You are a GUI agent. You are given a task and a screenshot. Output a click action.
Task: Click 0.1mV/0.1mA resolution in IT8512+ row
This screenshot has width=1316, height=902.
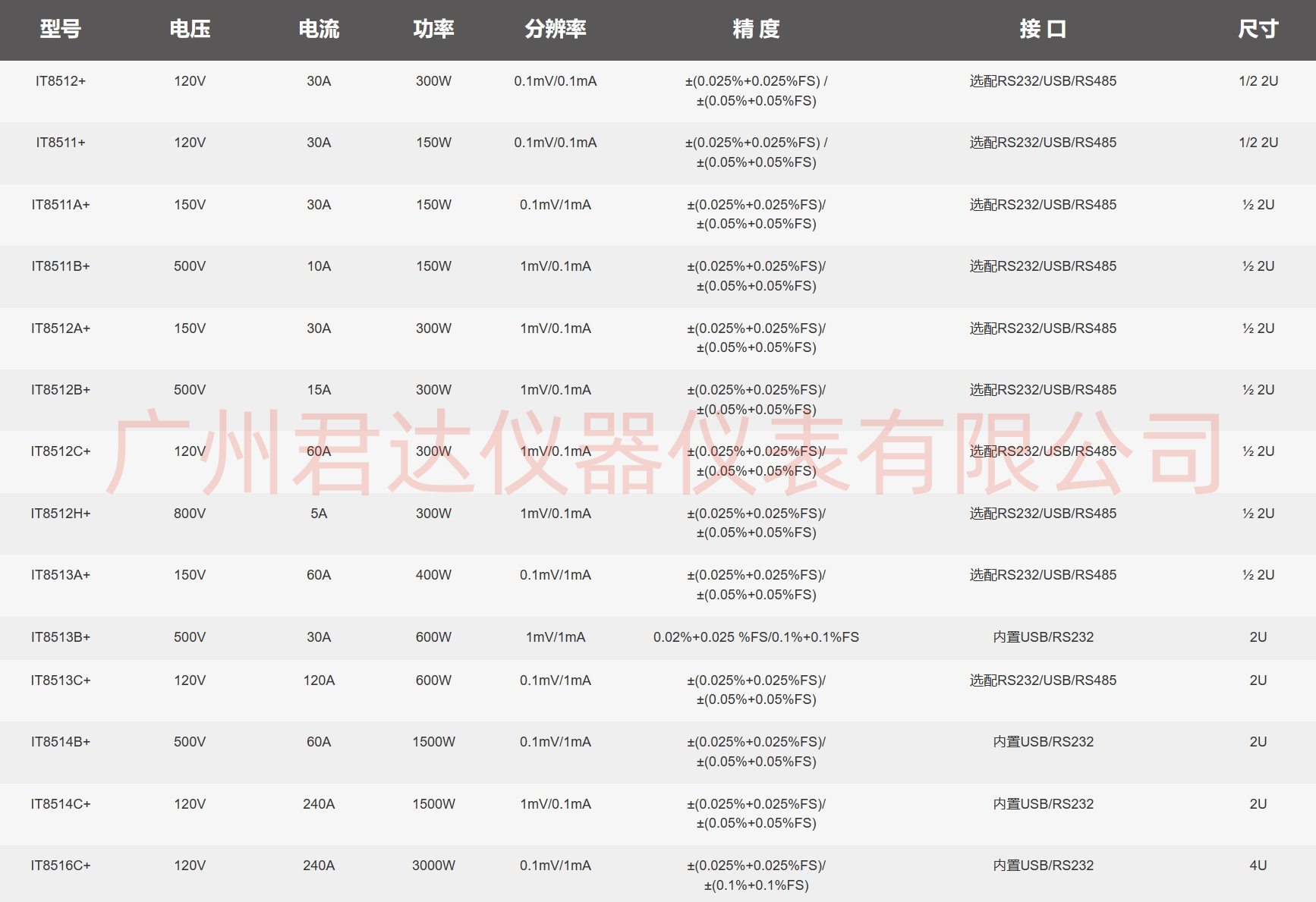tap(556, 81)
